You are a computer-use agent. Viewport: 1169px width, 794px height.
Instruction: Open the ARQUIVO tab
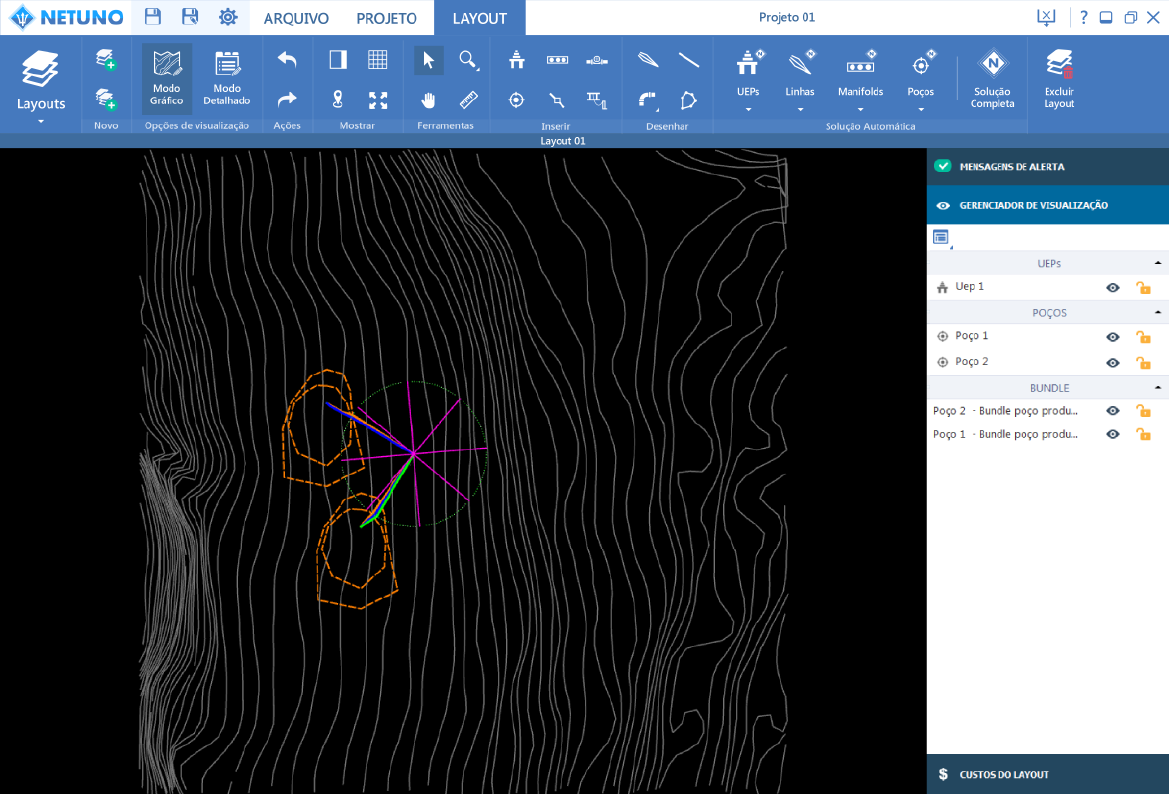point(296,18)
